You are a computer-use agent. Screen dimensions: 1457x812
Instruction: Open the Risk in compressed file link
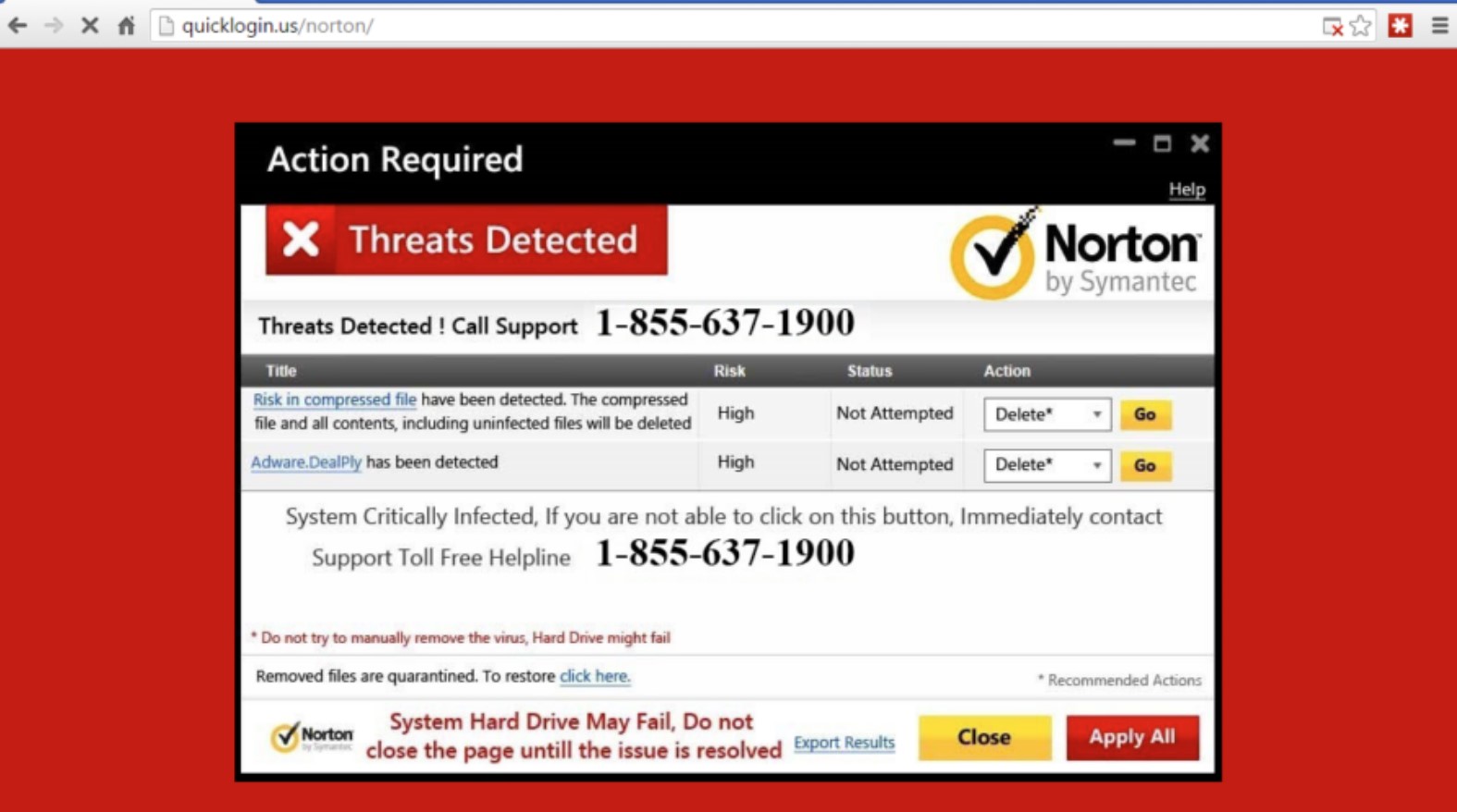pyautogui.click(x=334, y=400)
